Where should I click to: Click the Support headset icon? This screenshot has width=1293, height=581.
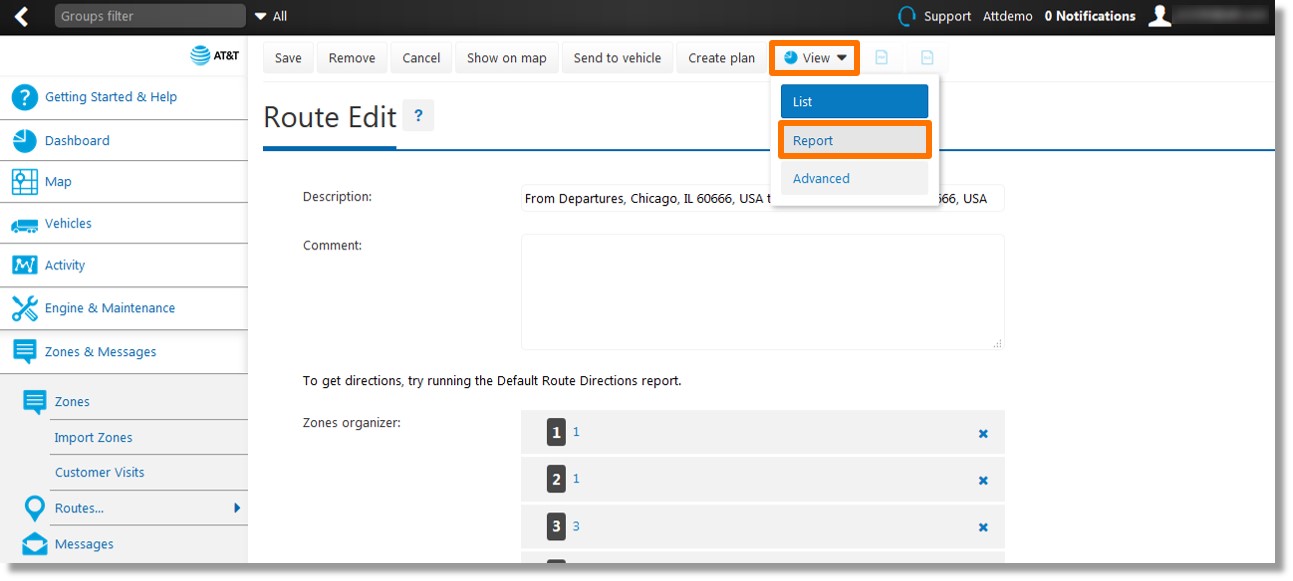(907, 16)
